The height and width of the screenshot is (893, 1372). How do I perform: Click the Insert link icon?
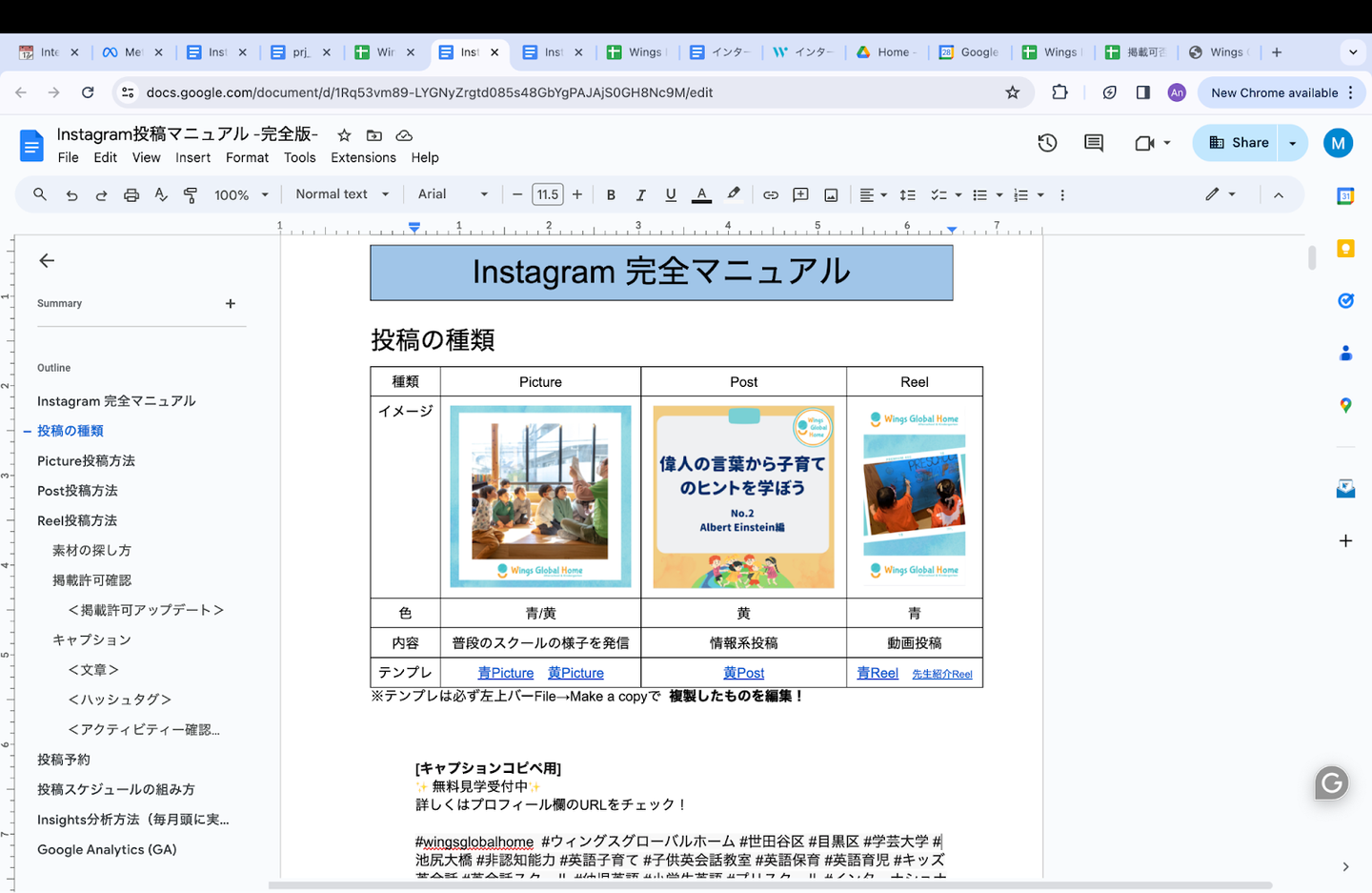[x=770, y=194]
